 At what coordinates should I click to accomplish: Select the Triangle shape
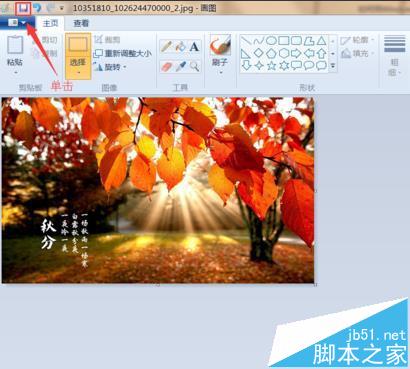tap(321, 41)
